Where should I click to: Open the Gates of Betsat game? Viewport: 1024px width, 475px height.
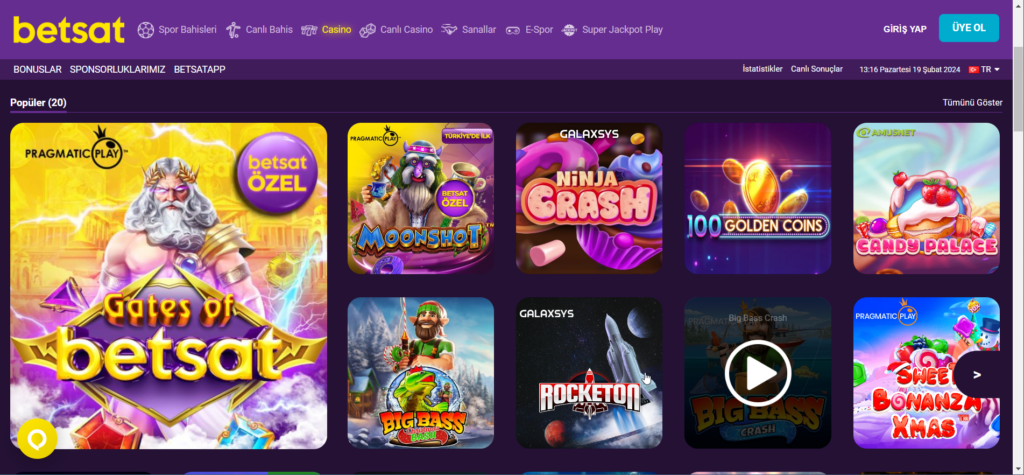pos(168,286)
